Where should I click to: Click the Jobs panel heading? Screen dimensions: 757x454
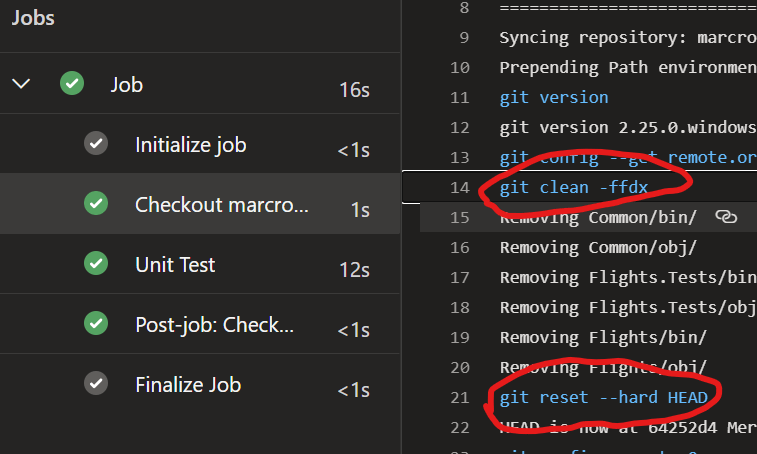[33, 18]
